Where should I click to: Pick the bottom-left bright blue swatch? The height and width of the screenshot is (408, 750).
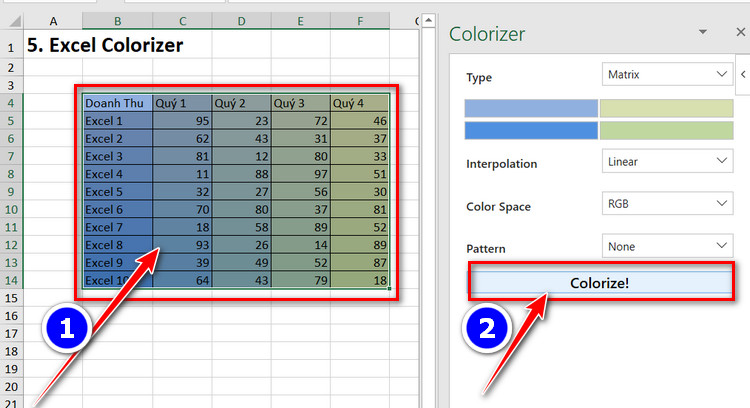(531, 130)
